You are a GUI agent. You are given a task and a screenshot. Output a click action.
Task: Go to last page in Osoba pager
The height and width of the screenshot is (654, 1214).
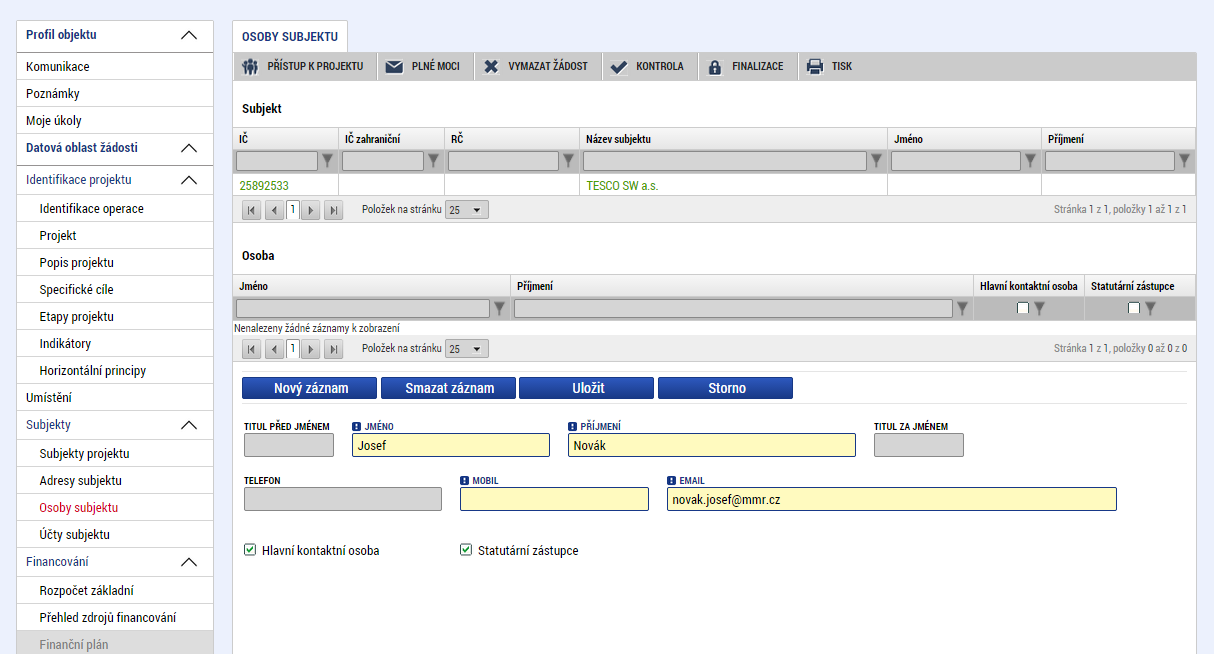coord(334,349)
